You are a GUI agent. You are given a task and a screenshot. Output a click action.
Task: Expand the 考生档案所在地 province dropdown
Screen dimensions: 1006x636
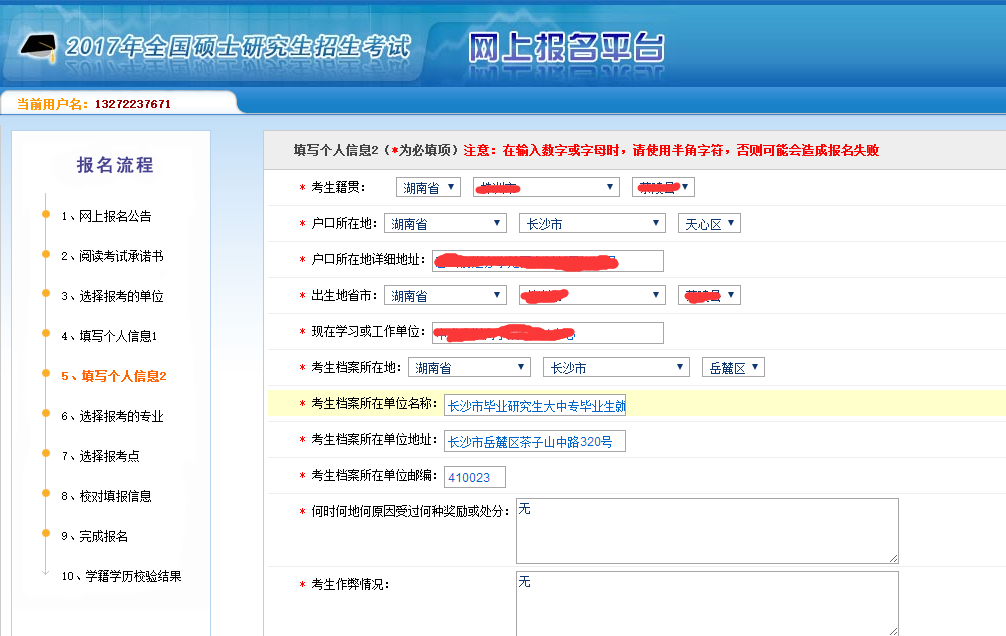(x=469, y=368)
